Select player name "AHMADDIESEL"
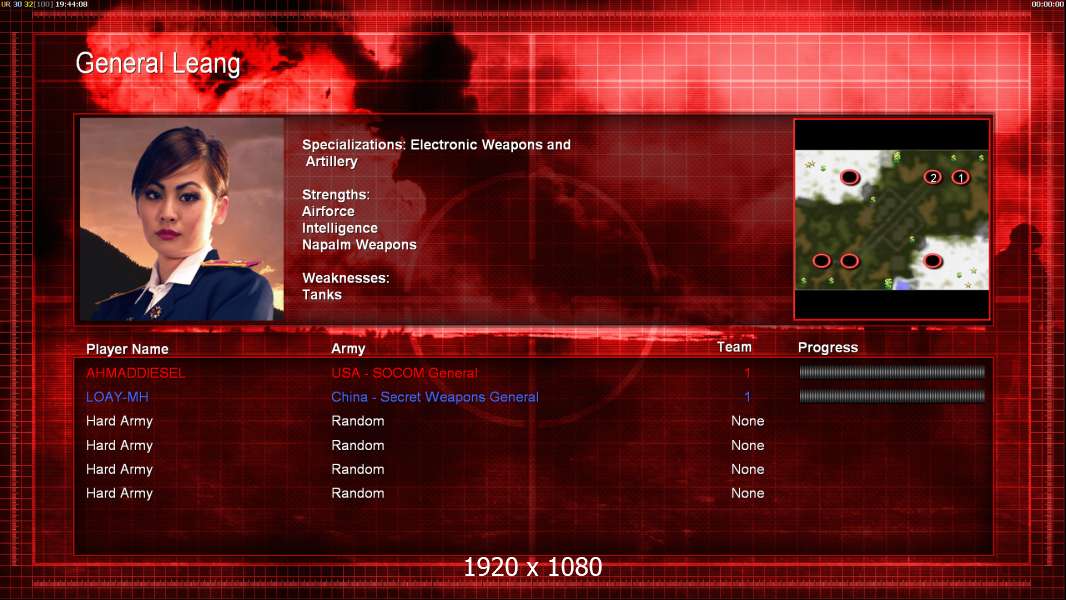The image size is (1066, 600). 135,373
